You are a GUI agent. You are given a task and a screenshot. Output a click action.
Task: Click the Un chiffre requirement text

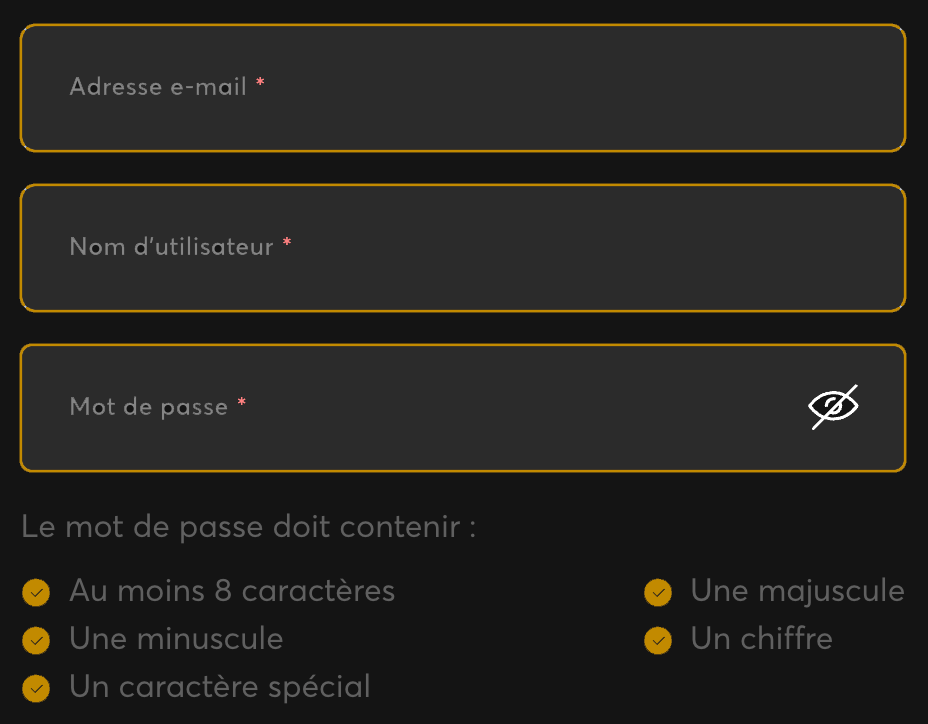click(x=762, y=638)
